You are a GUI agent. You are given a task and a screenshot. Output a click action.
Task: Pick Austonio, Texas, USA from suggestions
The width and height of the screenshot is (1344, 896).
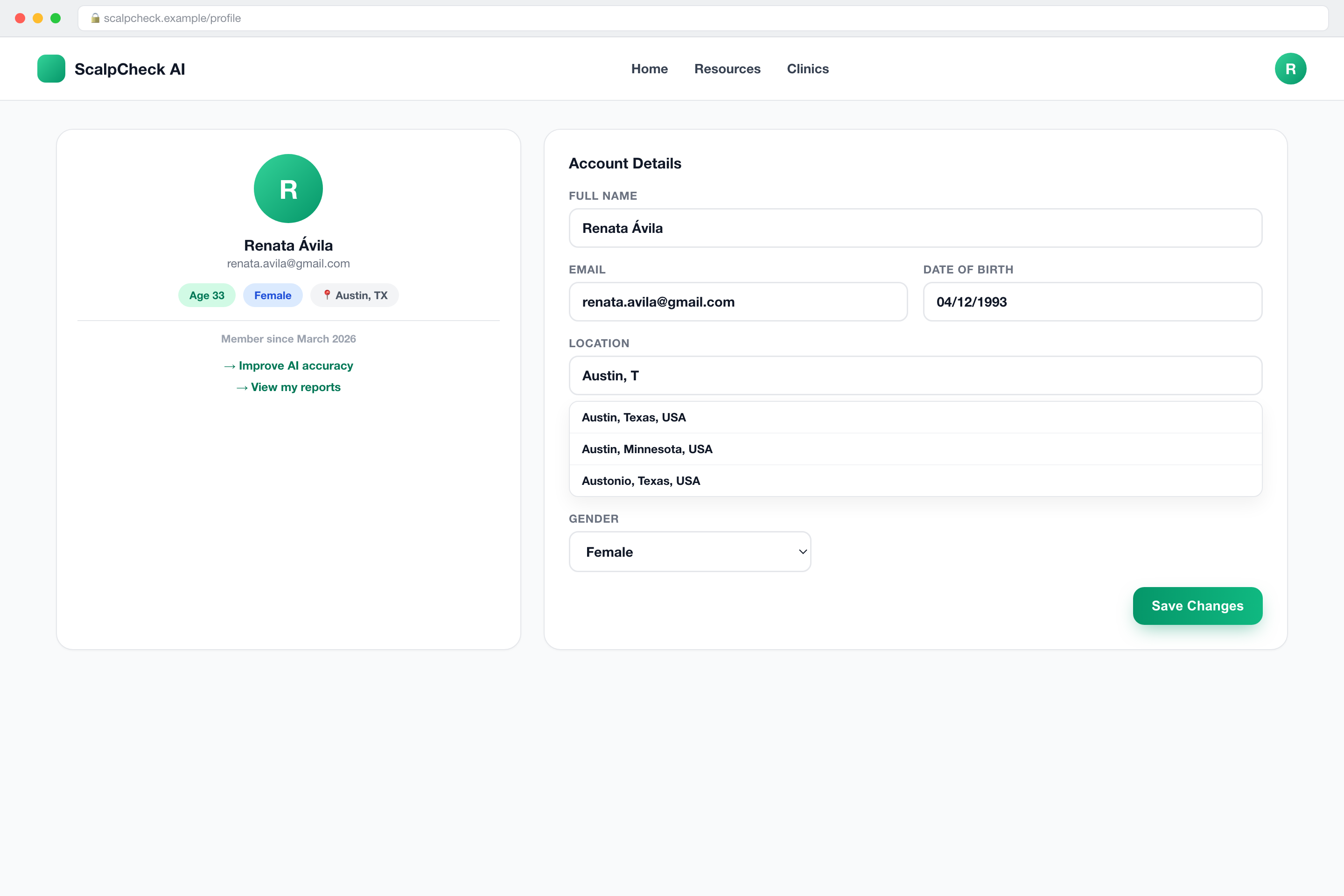[x=916, y=481]
